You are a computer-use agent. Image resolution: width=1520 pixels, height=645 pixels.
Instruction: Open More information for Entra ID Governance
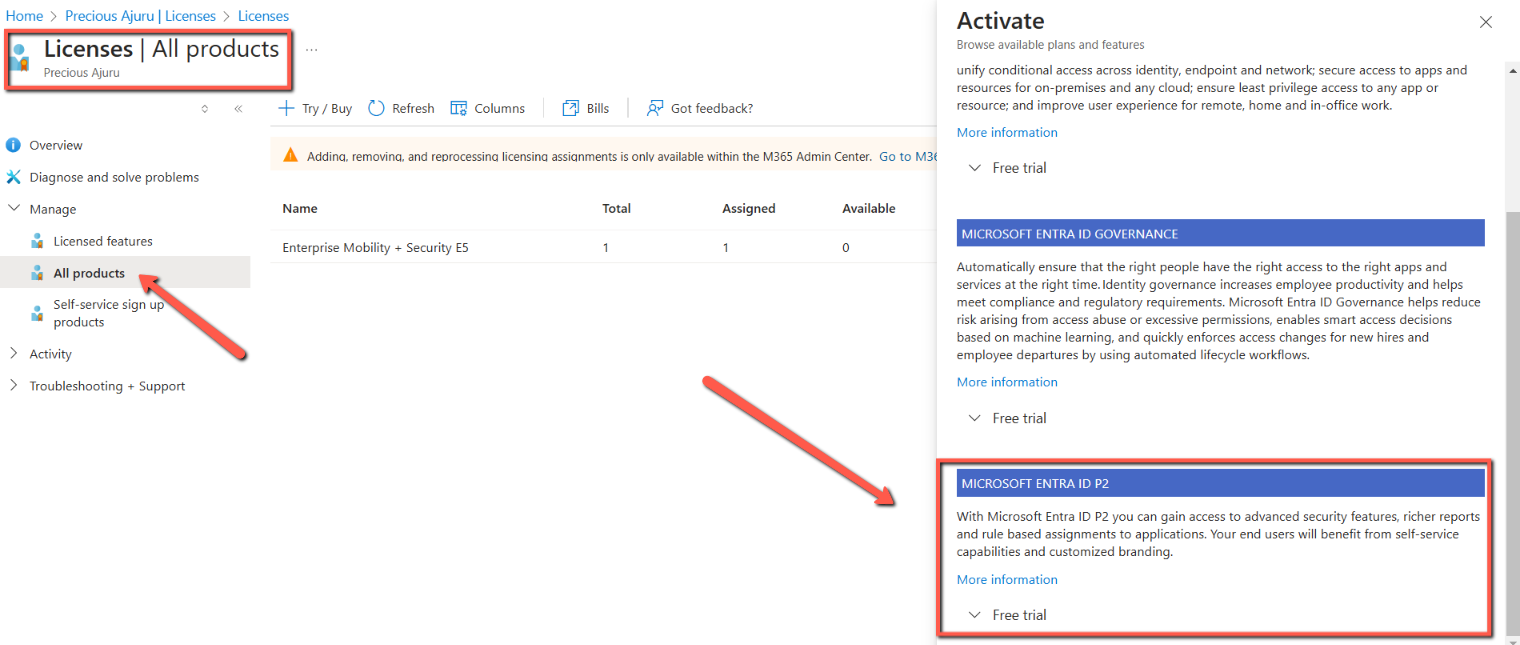click(1007, 382)
